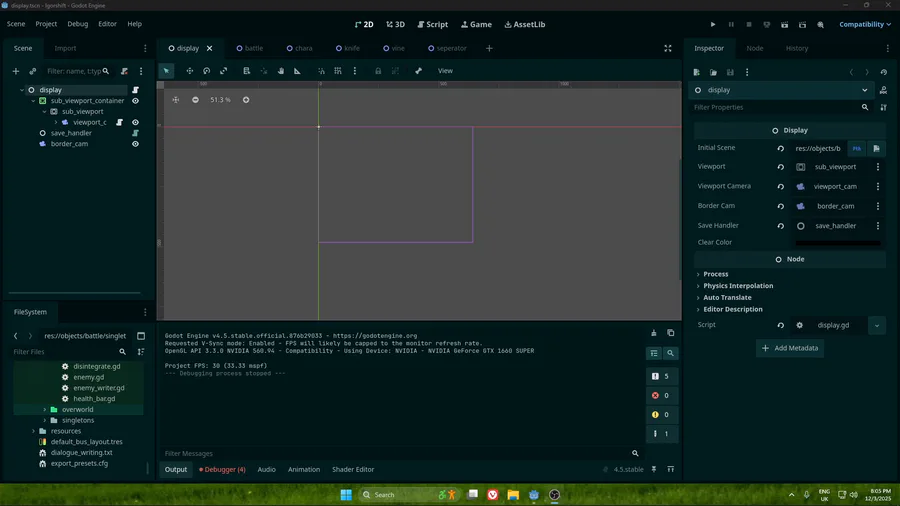Click the Add Metadata button

click(x=790, y=348)
